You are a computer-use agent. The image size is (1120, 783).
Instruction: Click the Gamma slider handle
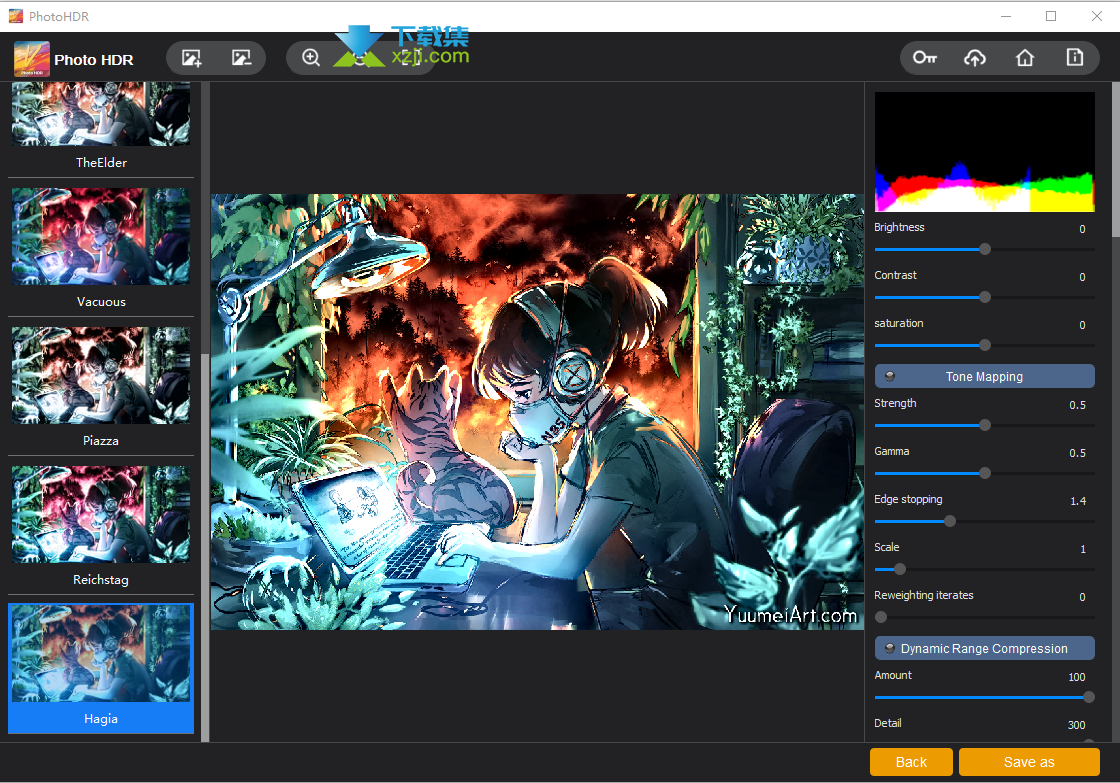tap(985, 473)
